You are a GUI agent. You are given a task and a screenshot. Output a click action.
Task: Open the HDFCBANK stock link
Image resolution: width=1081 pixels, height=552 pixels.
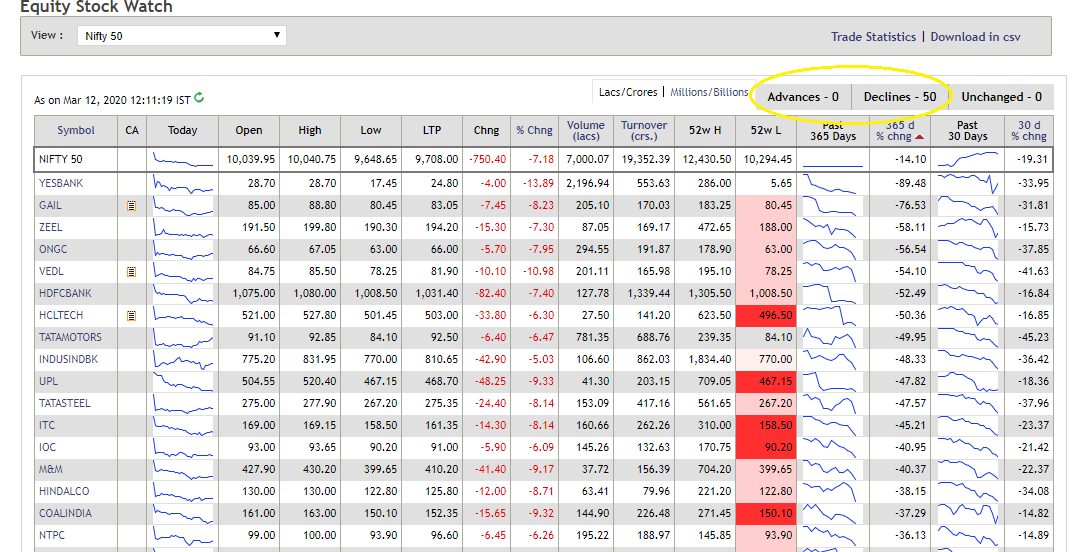pos(65,294)
